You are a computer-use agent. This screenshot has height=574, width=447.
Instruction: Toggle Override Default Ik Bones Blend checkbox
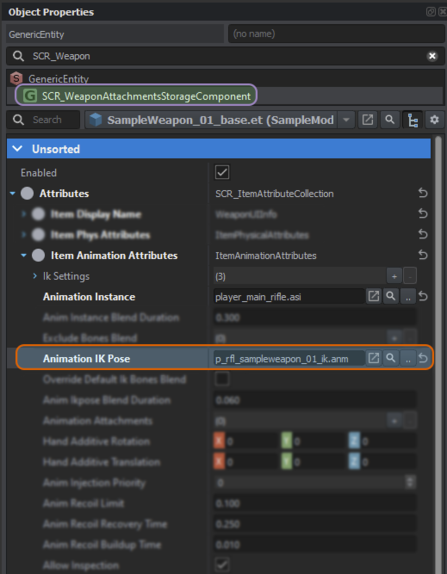(222, 379)
